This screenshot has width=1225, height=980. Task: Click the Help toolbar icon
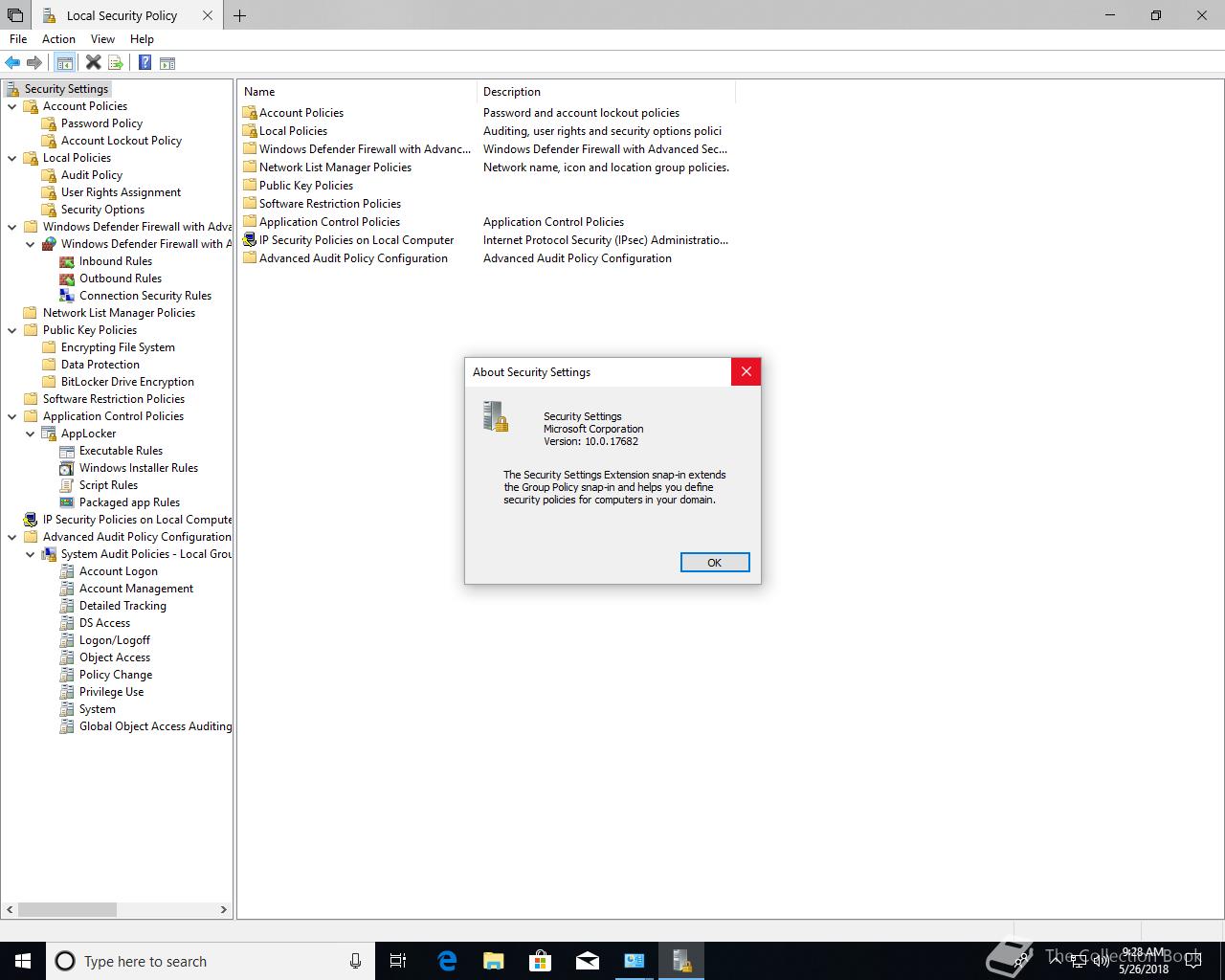pyautogui.click(x=145, y=63)
